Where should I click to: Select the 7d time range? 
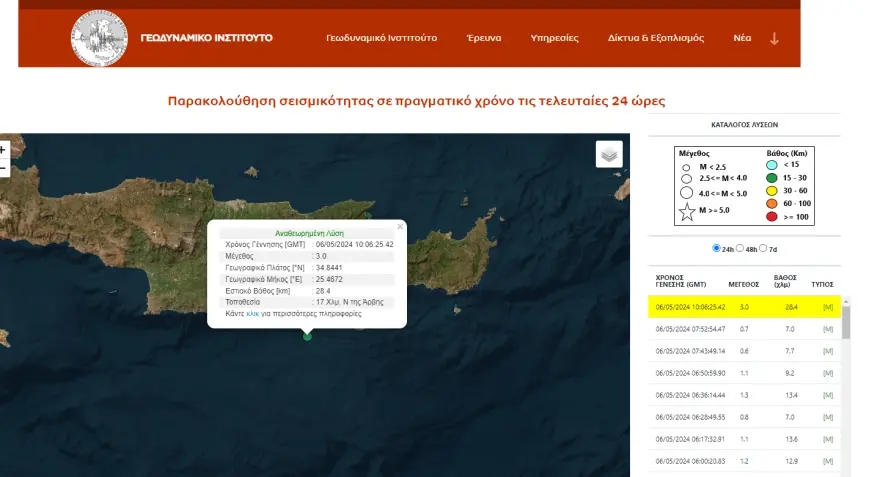point(765,248)
